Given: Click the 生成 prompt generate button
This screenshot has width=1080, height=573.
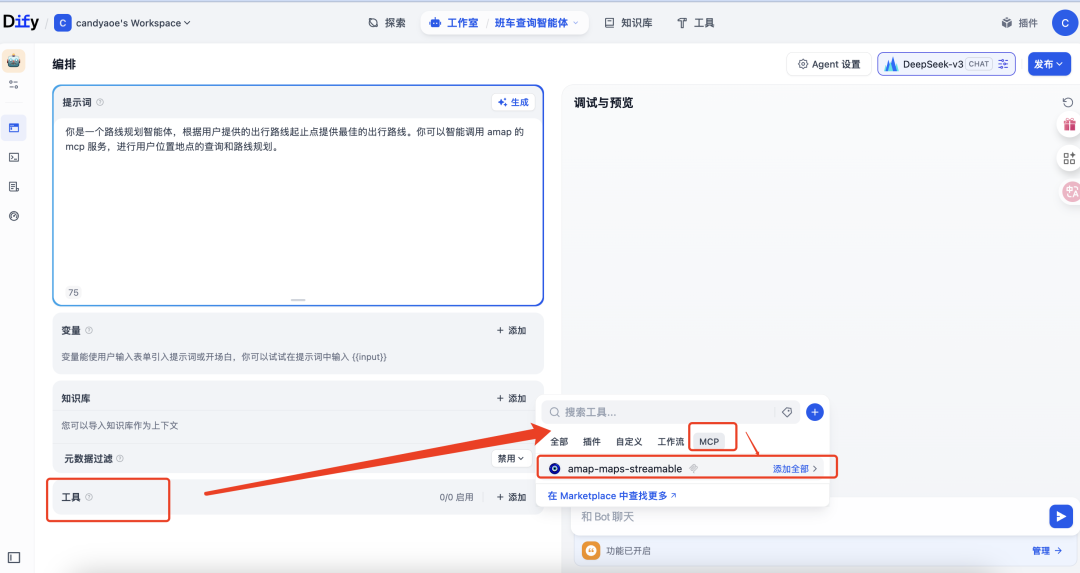Looking at the screenshot, I should 513,102.
